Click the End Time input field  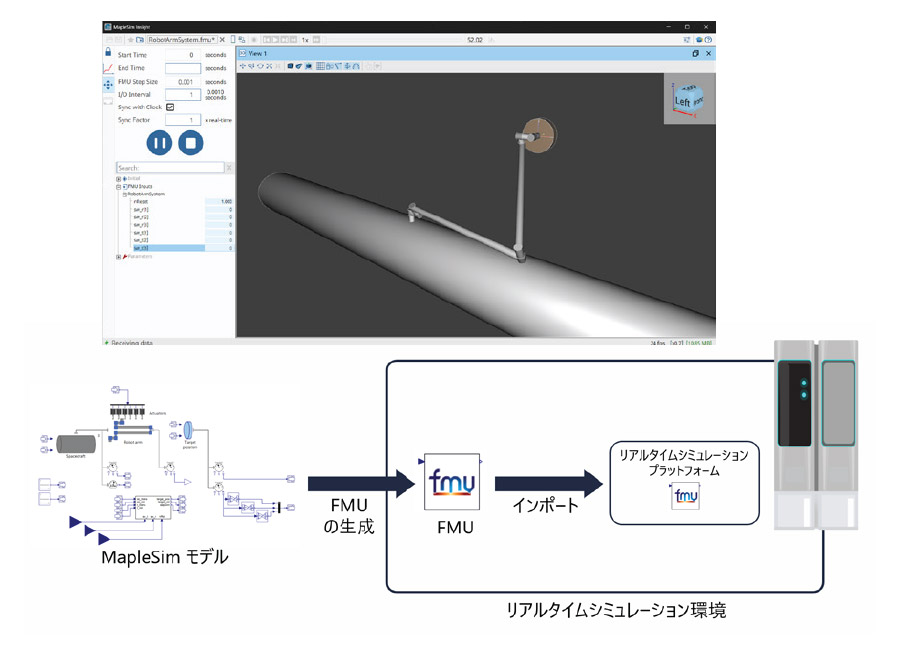(183, 68)
